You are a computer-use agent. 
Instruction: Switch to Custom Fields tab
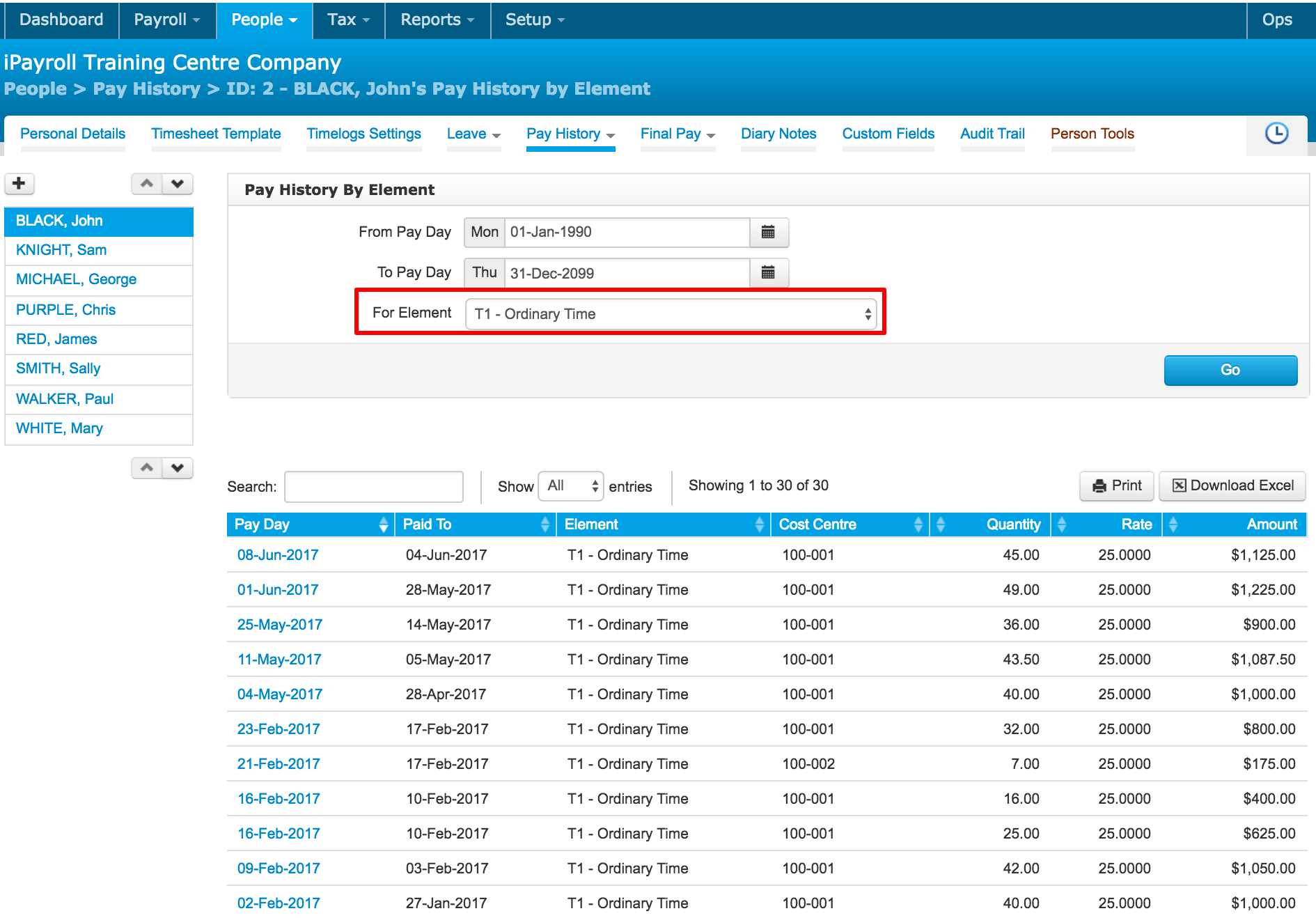888,134
